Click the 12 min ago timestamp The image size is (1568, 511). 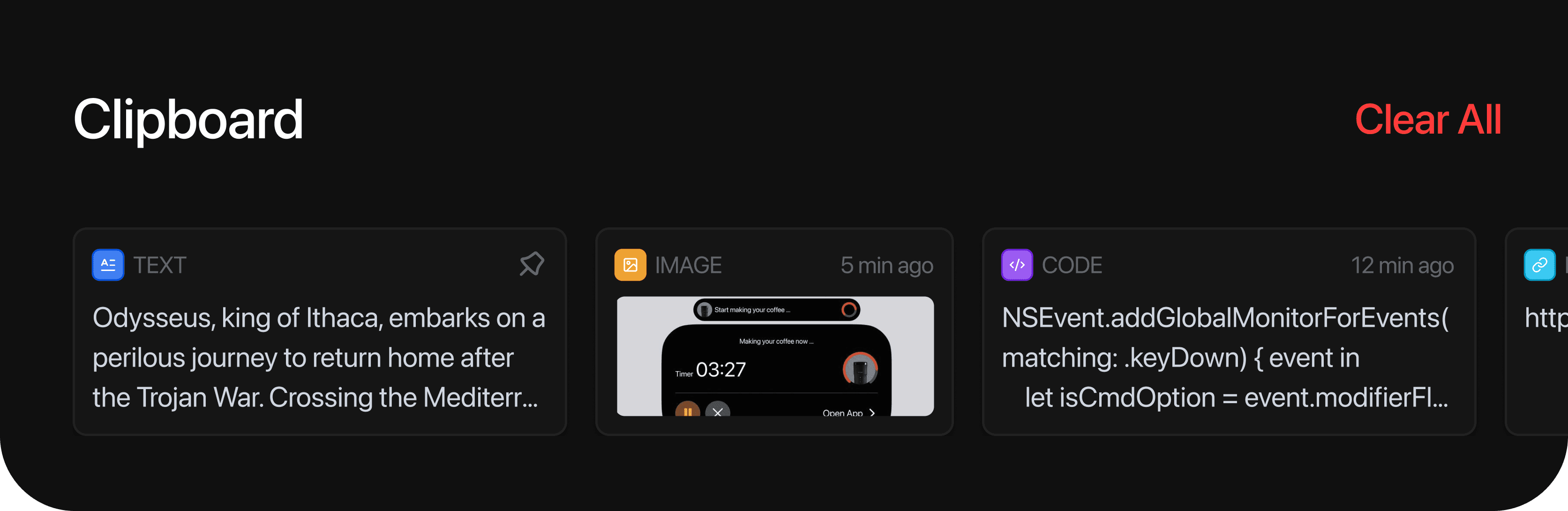coord(1402,265)
